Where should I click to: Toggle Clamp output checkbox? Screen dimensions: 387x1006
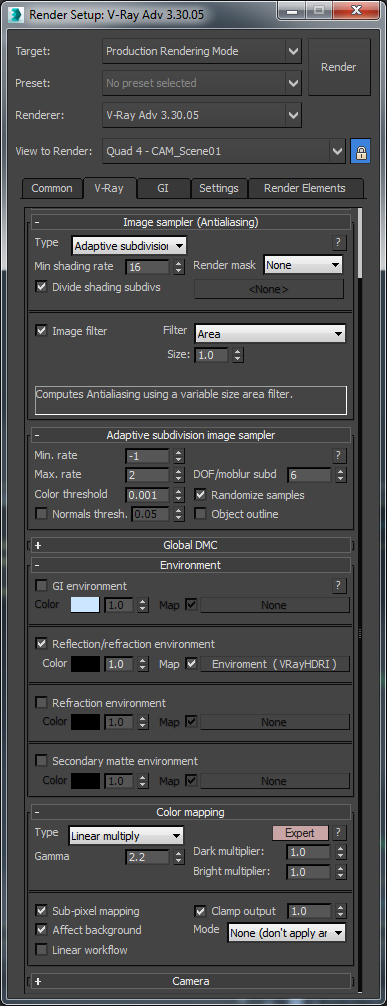click(200, 910)
